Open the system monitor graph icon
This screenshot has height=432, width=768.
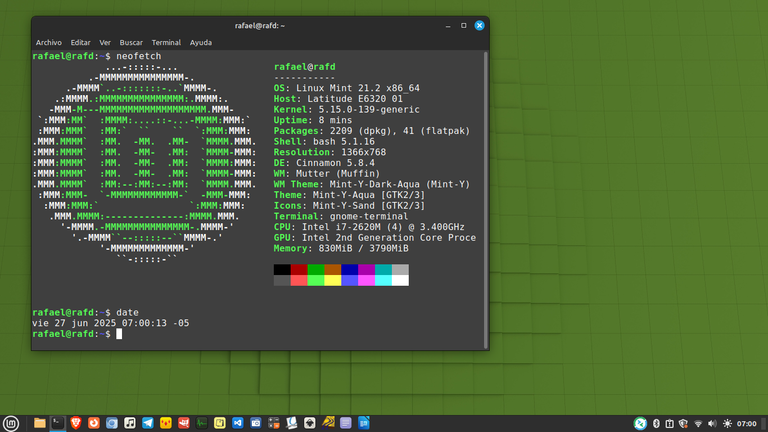click(202, 423)
